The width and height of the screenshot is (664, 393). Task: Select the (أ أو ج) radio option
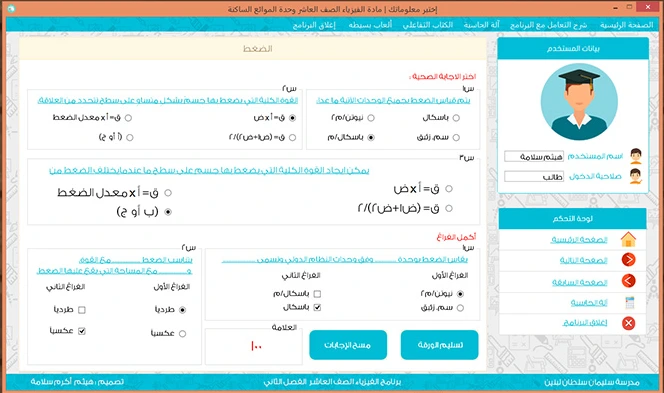point(130,137)
